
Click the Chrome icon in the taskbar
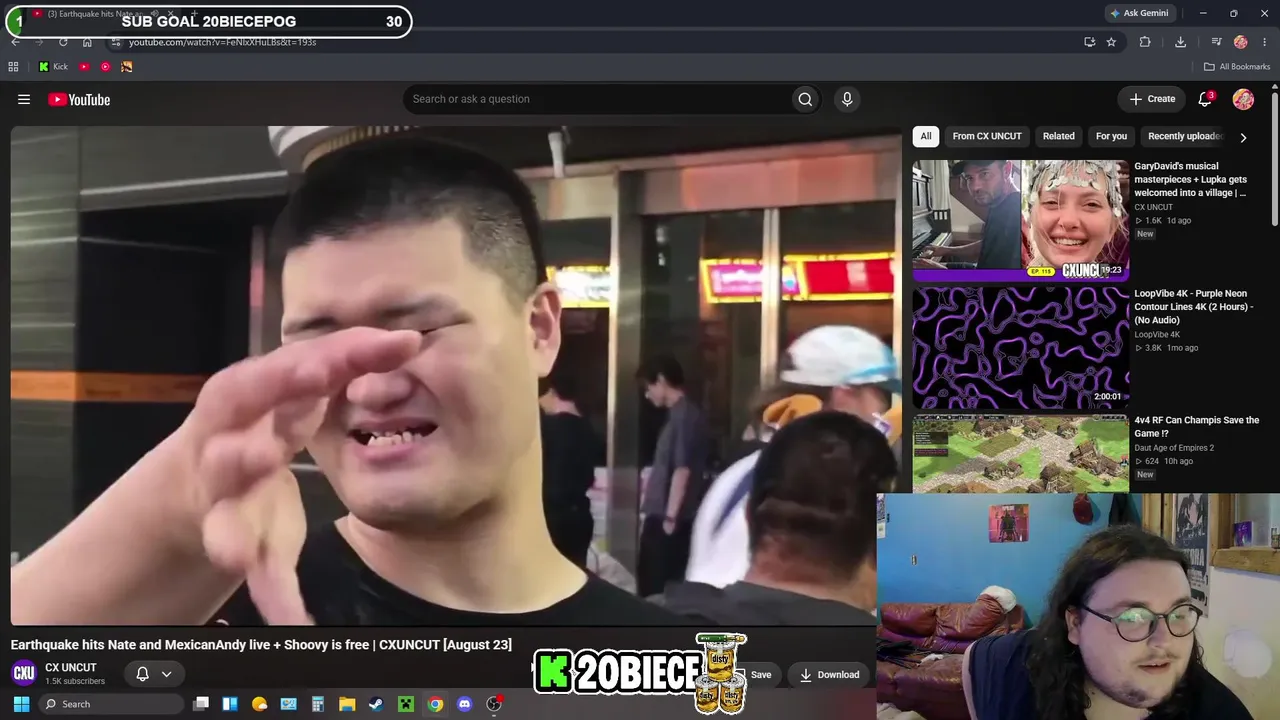435,704
